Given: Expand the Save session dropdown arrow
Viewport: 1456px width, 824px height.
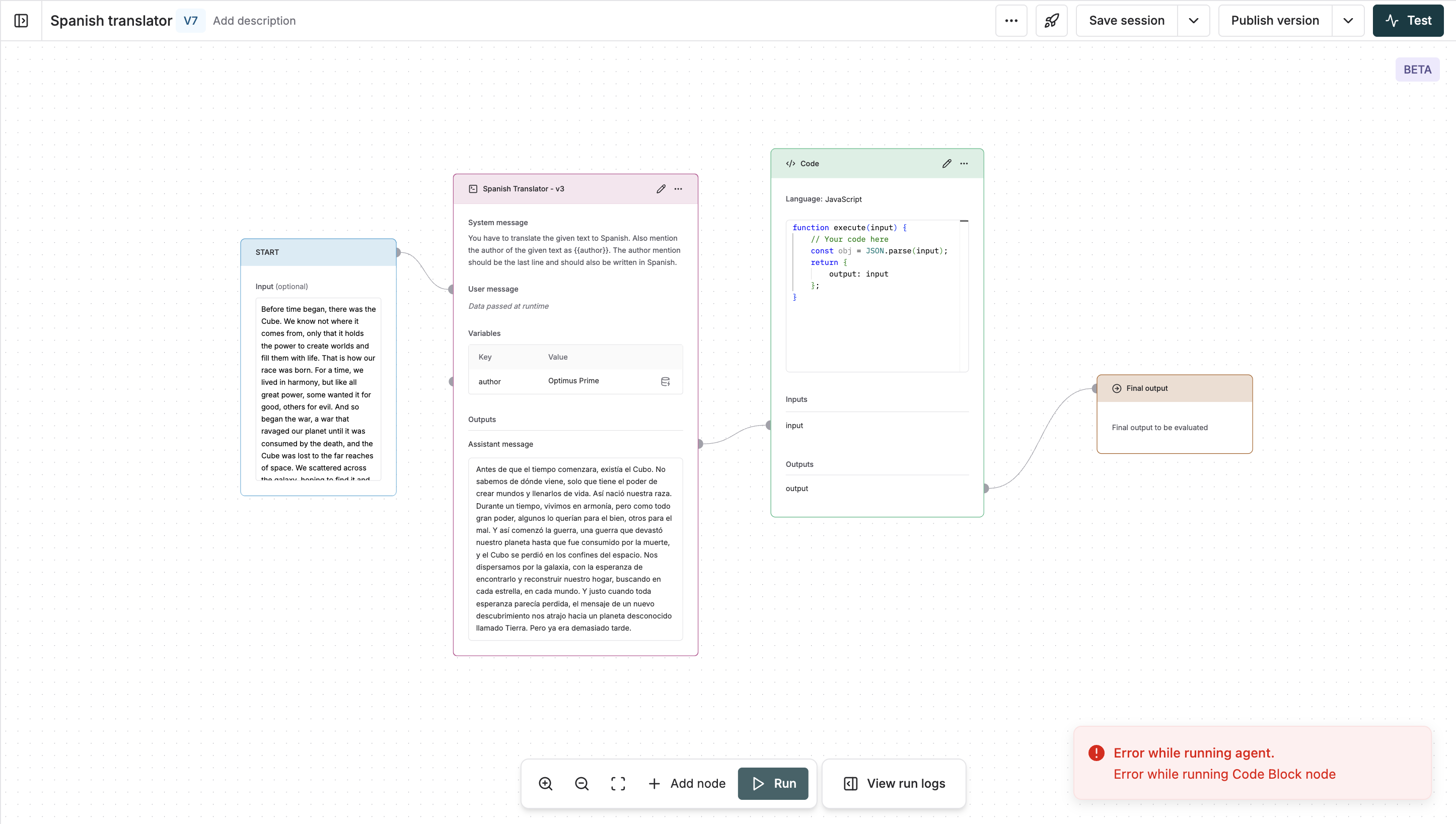Looking at the screenshot, I should [1194, 21].
